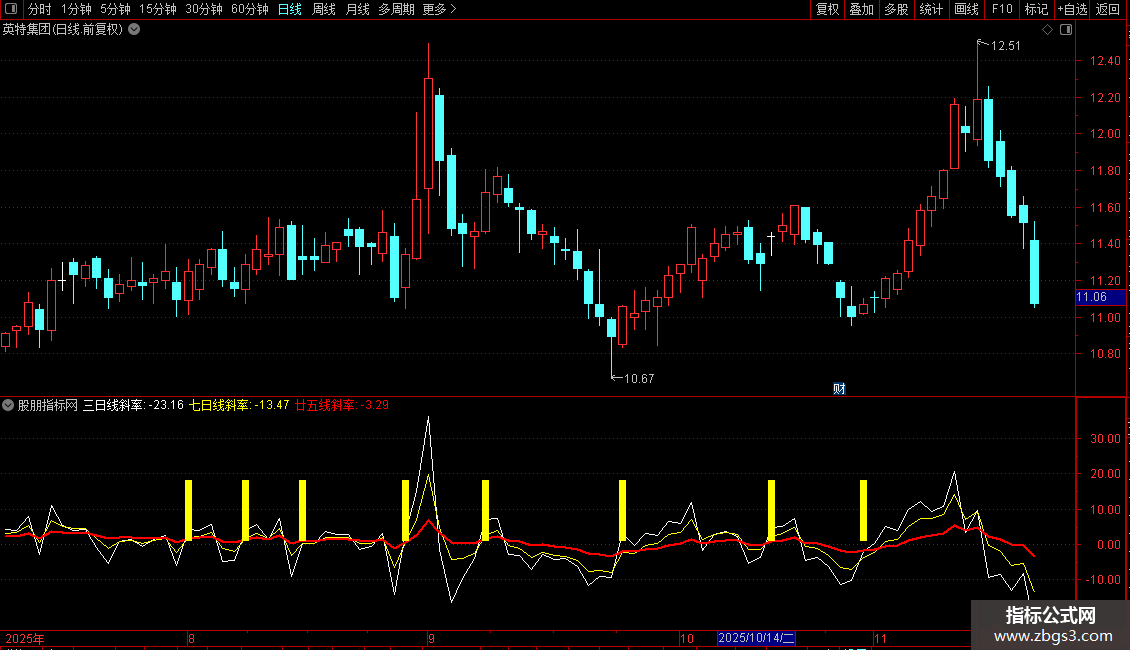The image size is (1130, 650).
Task: Open 多周期 multi-period view
Action: click(x=396, y=9)
